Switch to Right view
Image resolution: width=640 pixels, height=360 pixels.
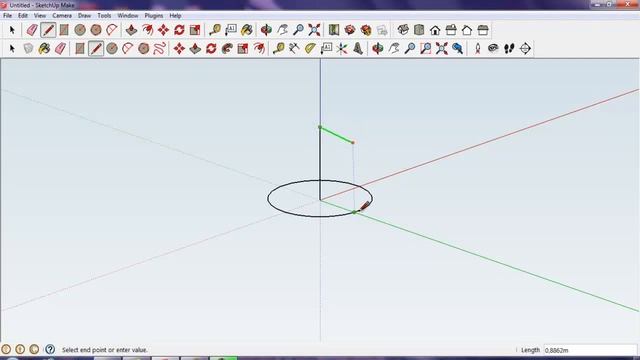click(x=451, y=30)
